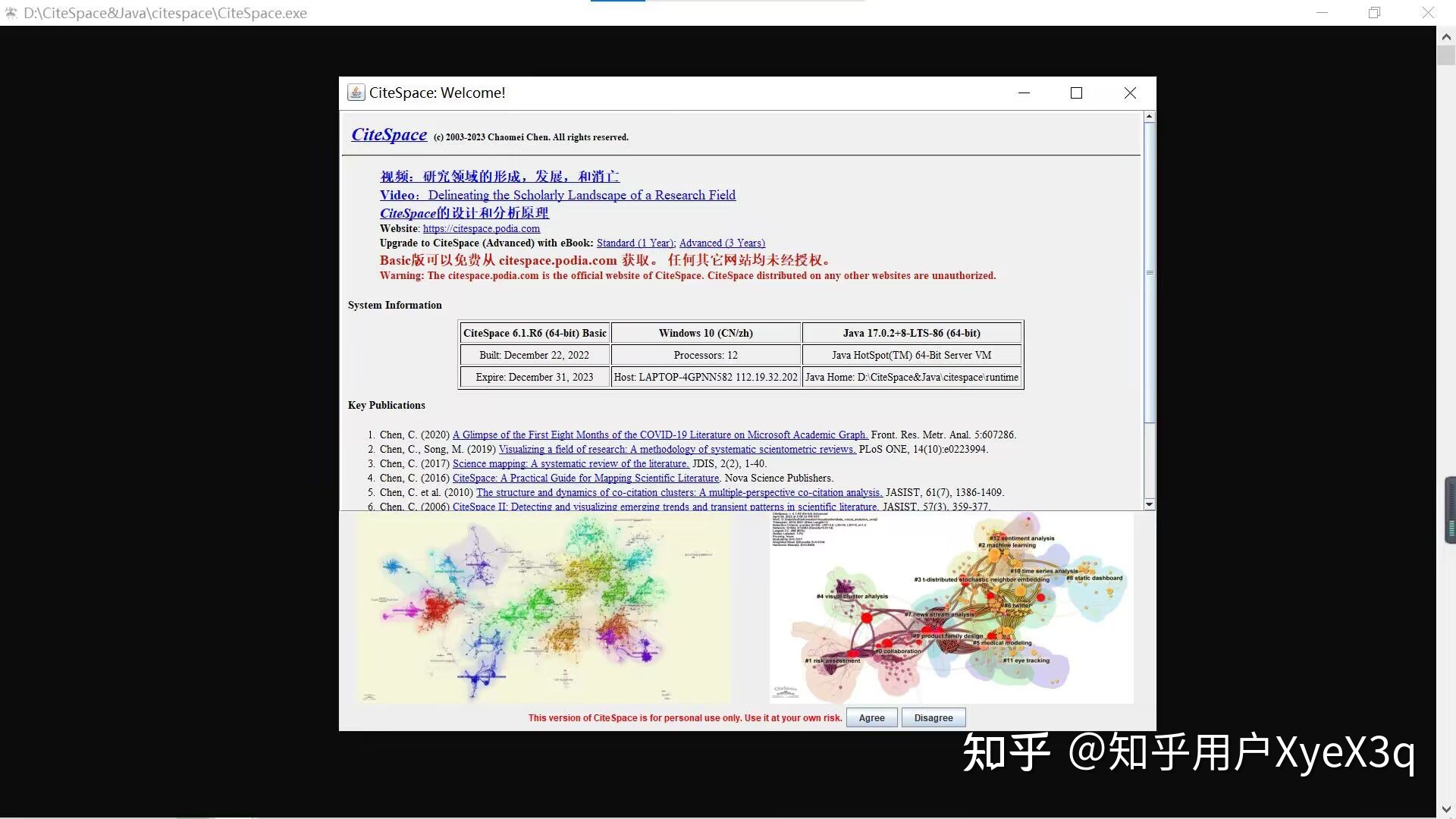The image size is (1456, 819).
Task: Click the colorful citation network image
Action: 543,609
